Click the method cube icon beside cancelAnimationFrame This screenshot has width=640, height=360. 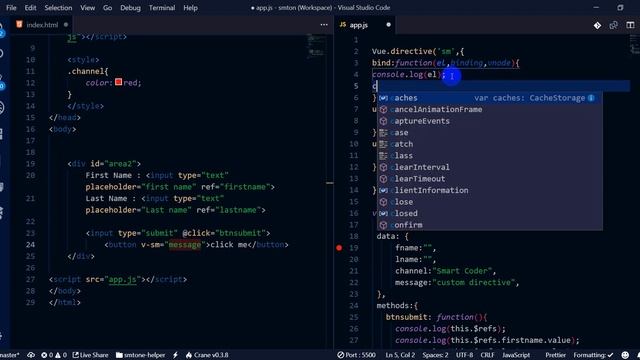[383, 110]
